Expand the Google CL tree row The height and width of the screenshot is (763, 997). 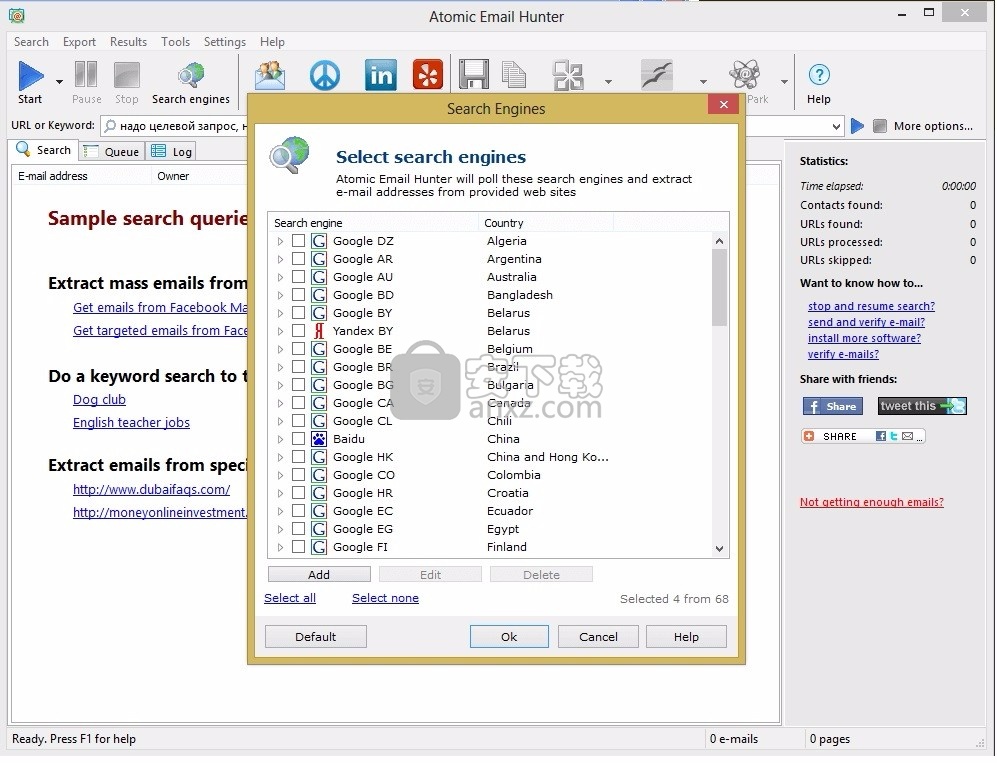tap(280, 421)
